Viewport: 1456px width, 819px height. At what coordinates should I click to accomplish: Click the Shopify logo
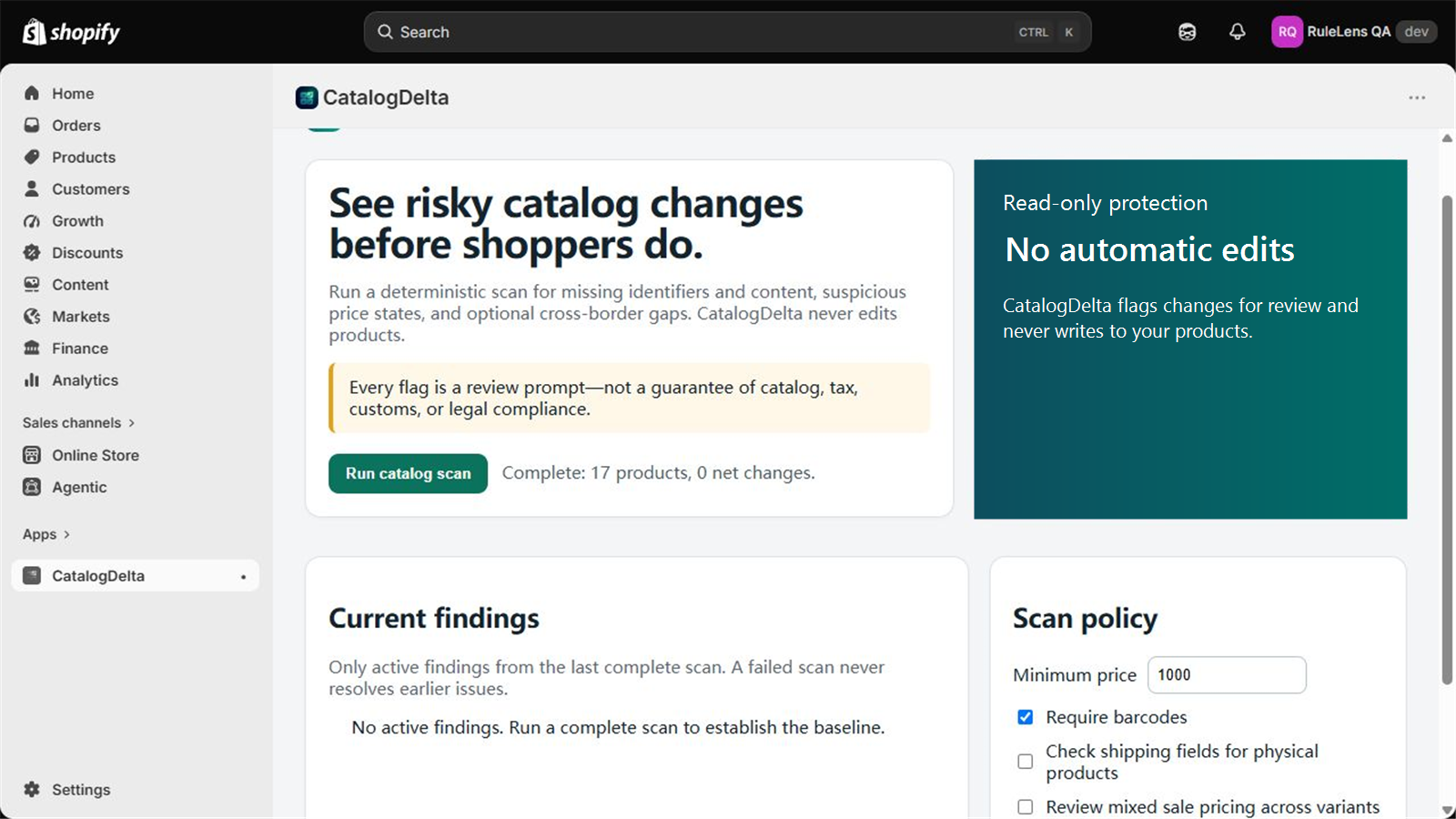pyautogui.click(x=71, y=32)
